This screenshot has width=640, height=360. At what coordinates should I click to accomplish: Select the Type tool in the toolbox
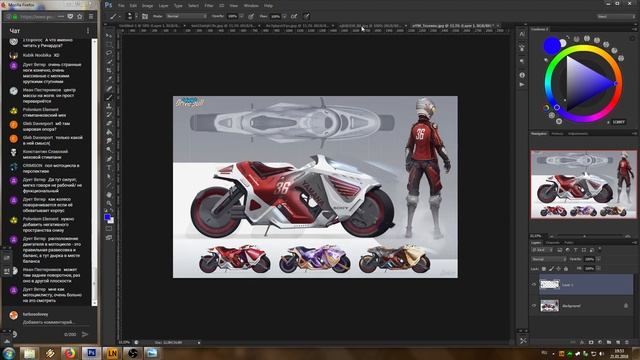[x=109, y=168]
